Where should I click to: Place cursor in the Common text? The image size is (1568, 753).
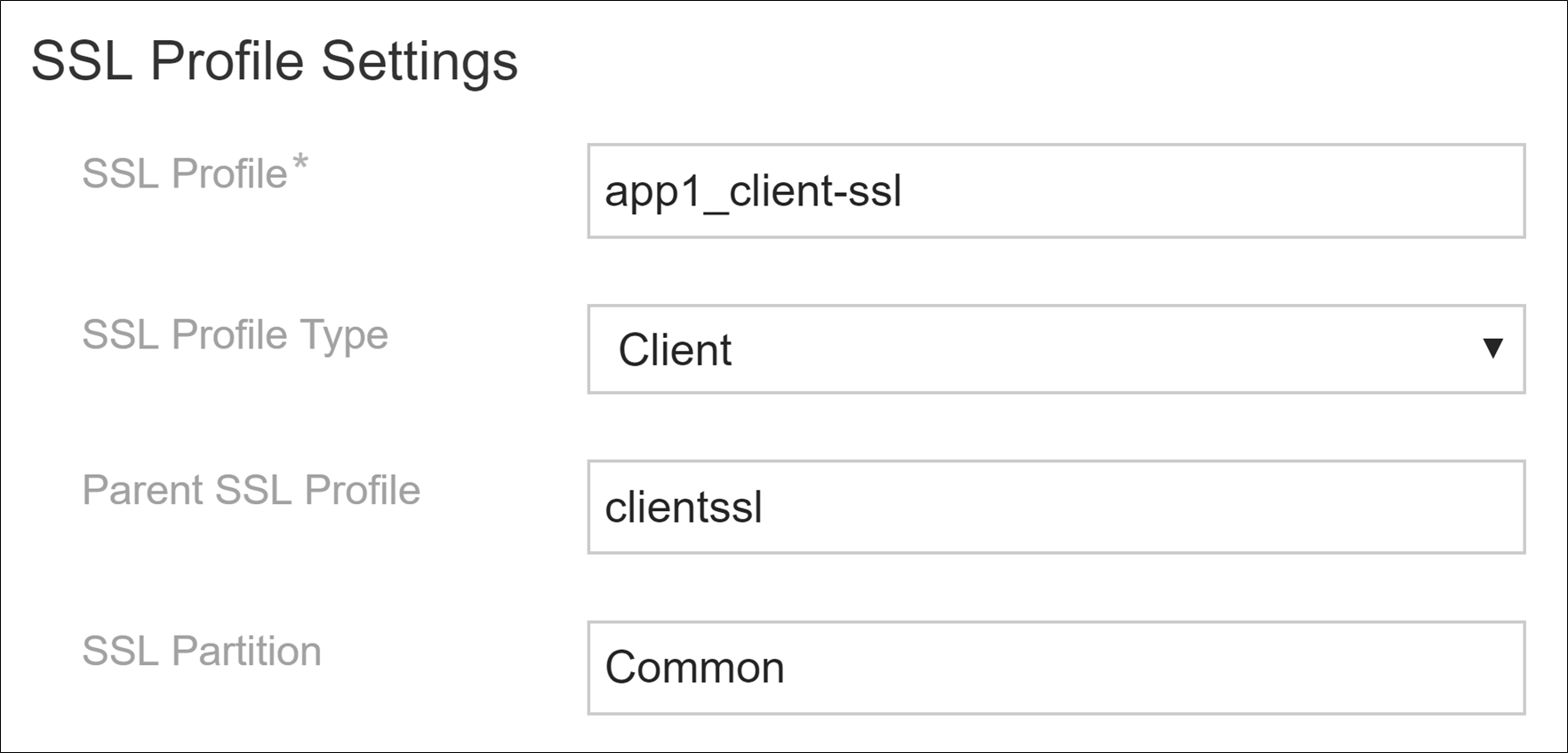pyautogui.click(x=694, y=668)
